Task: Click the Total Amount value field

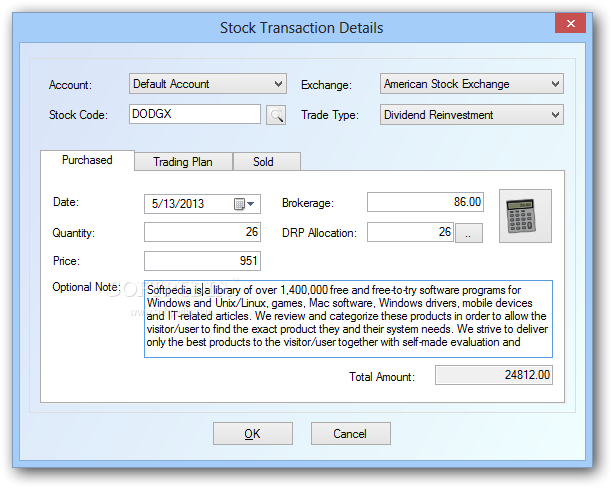Action: pyautogui.click(x=493, y=375)
